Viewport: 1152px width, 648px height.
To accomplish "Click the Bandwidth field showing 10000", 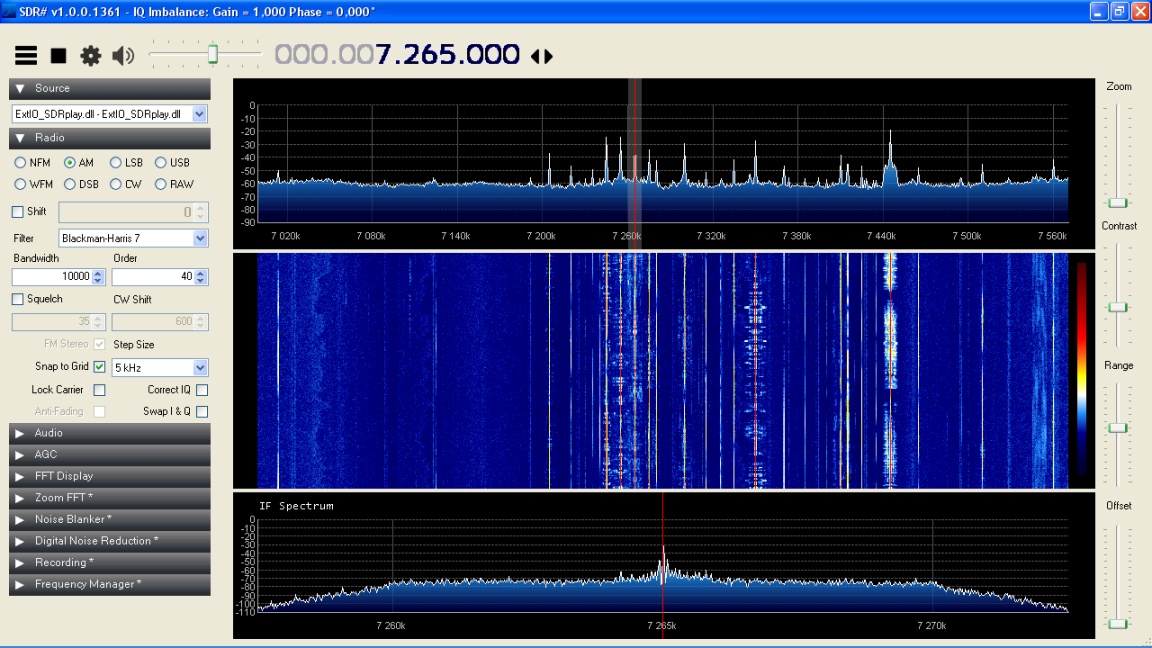I will (x=51, y=276).
